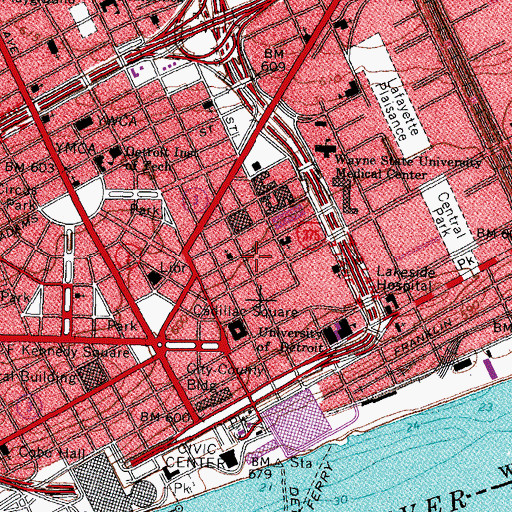Select the "University of Detroit" label
This screenshot has width=512, height=512.
pos(291,340)
